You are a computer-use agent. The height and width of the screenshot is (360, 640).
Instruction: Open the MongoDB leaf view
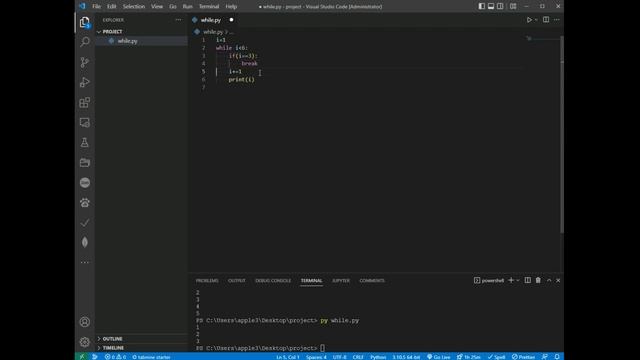tap(84, 242)
